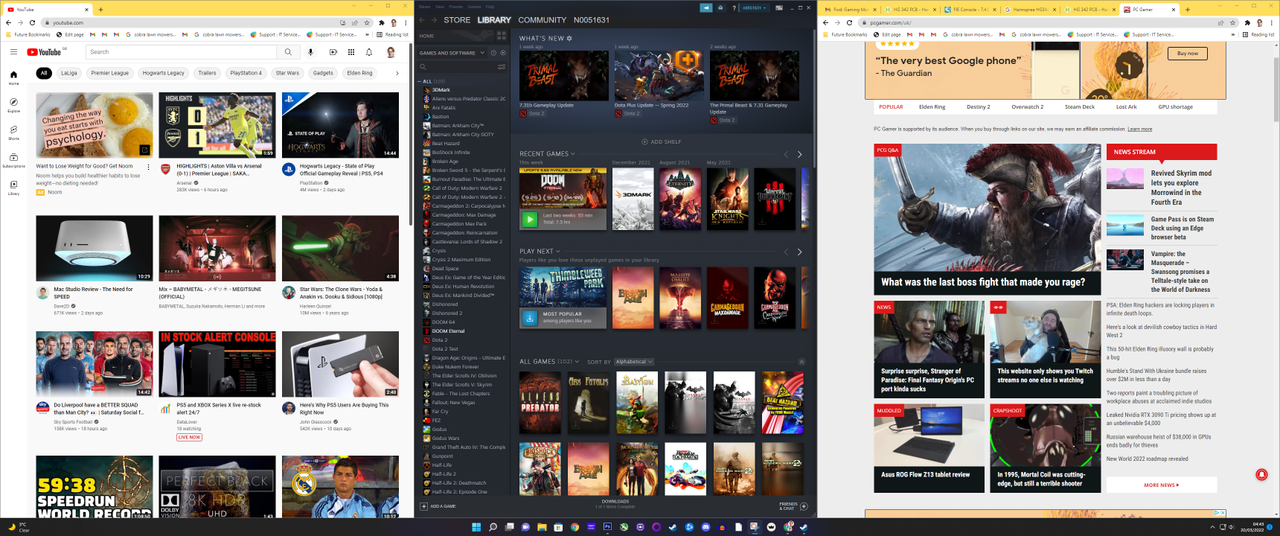Switch Steam to Big Picture mode
This screenshot has width=1280, height=536.
(x=779, y=8)
